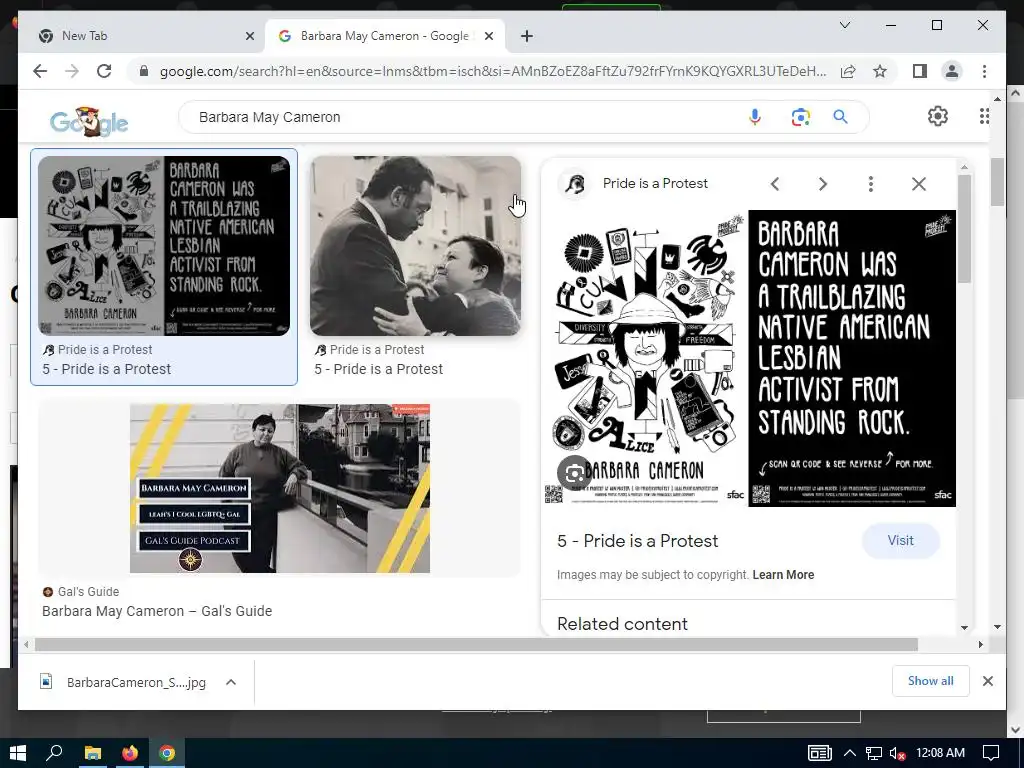1024x768 pixels.
Task: Open the Learn More copyright link
Action: [x=783, y=575]
